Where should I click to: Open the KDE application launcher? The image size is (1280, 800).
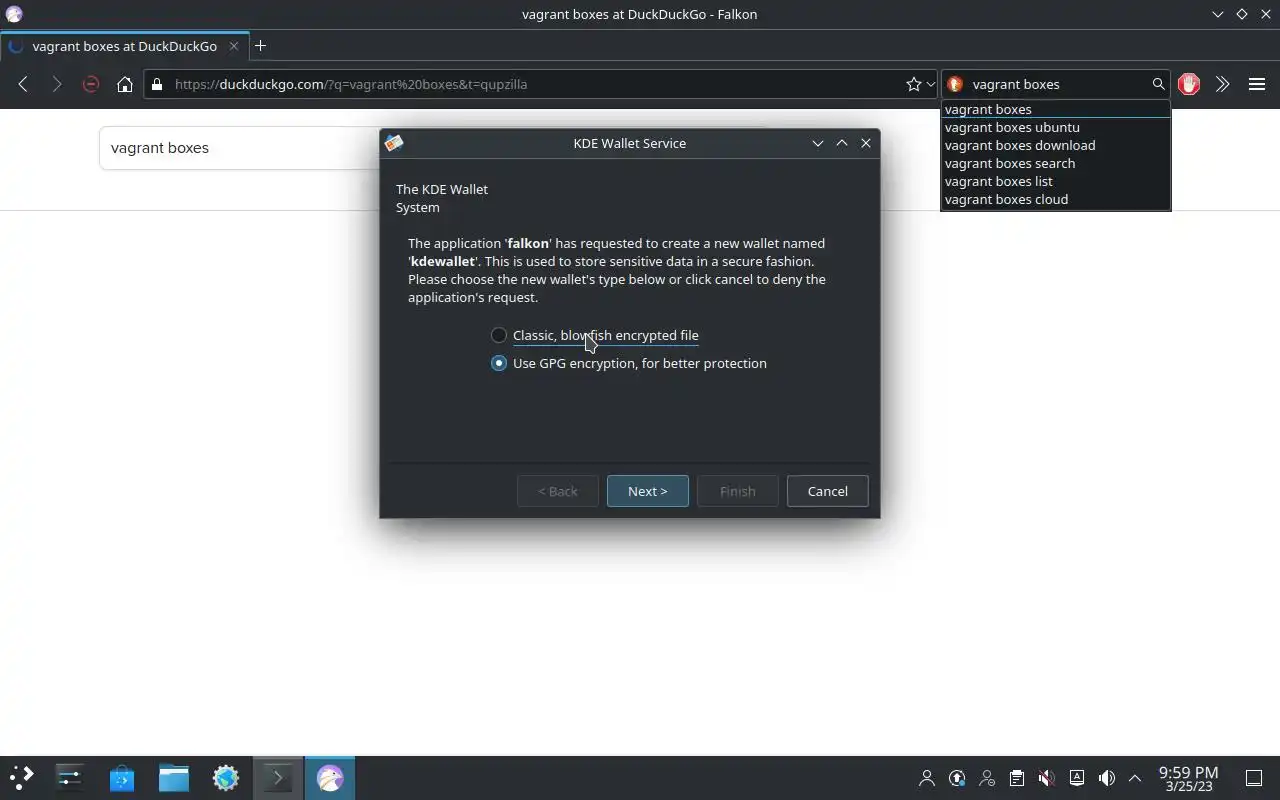pos(22,777)
